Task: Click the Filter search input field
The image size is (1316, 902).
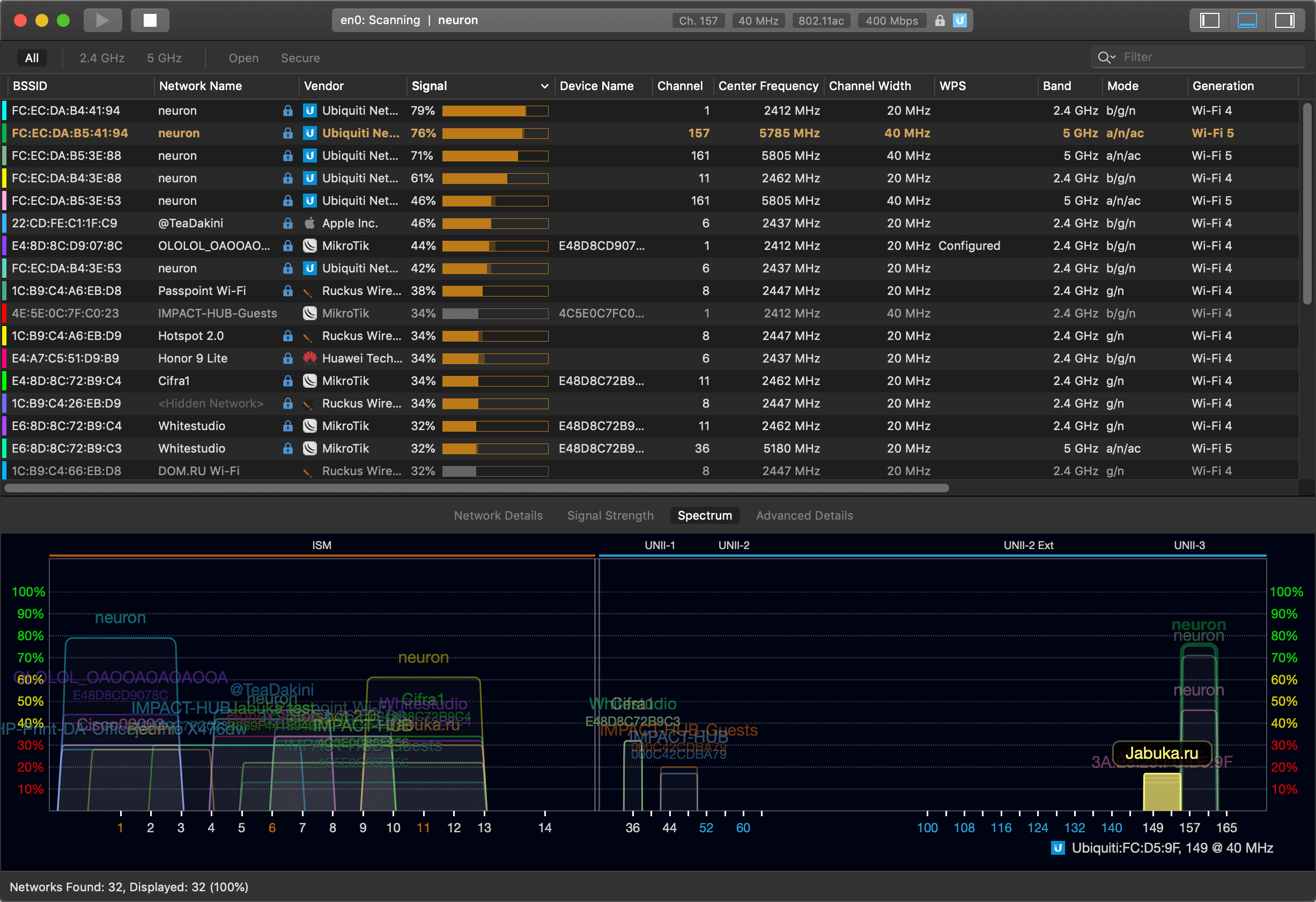Action: (1206, 57)
